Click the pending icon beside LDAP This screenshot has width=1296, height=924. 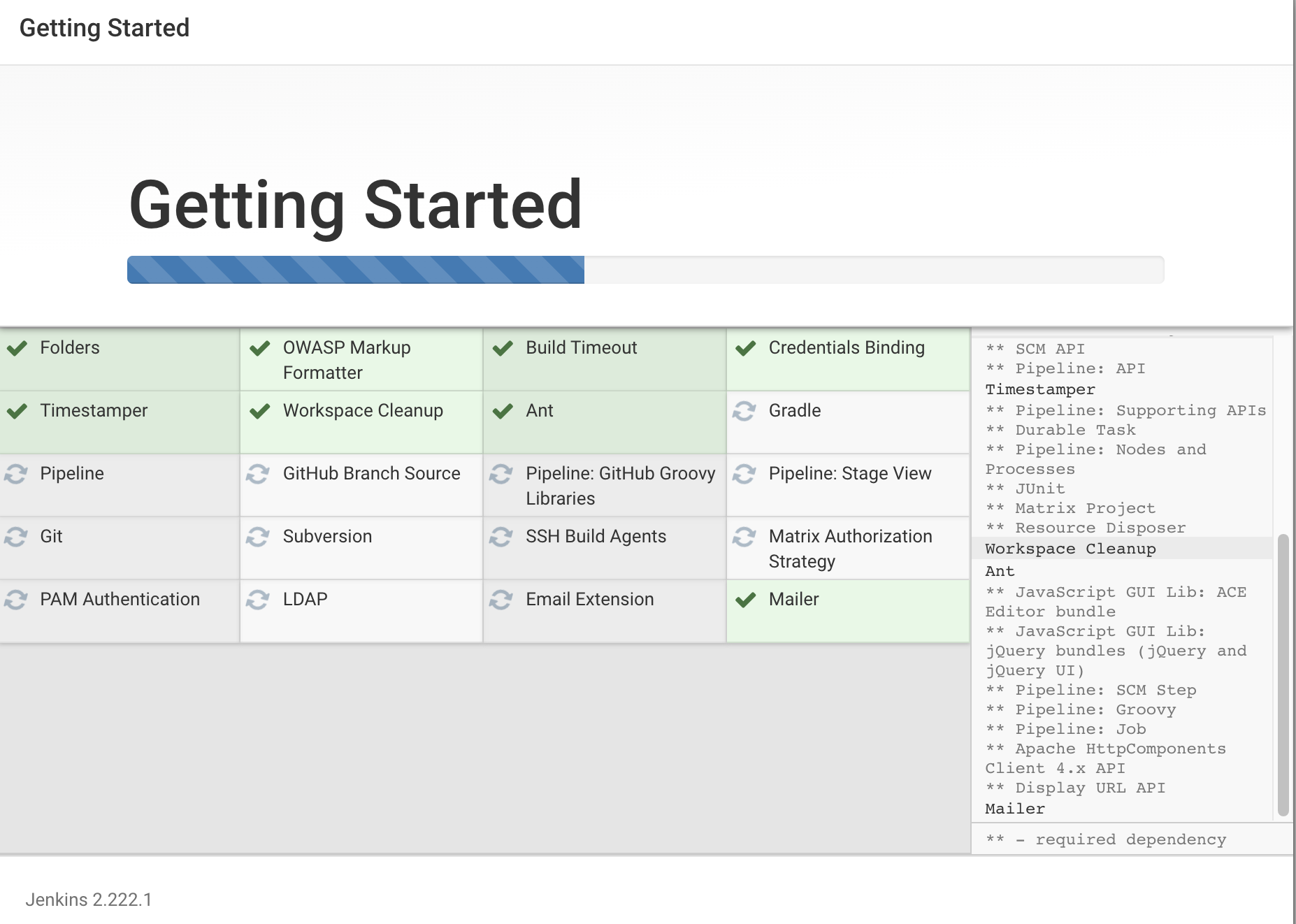(258, 600)
